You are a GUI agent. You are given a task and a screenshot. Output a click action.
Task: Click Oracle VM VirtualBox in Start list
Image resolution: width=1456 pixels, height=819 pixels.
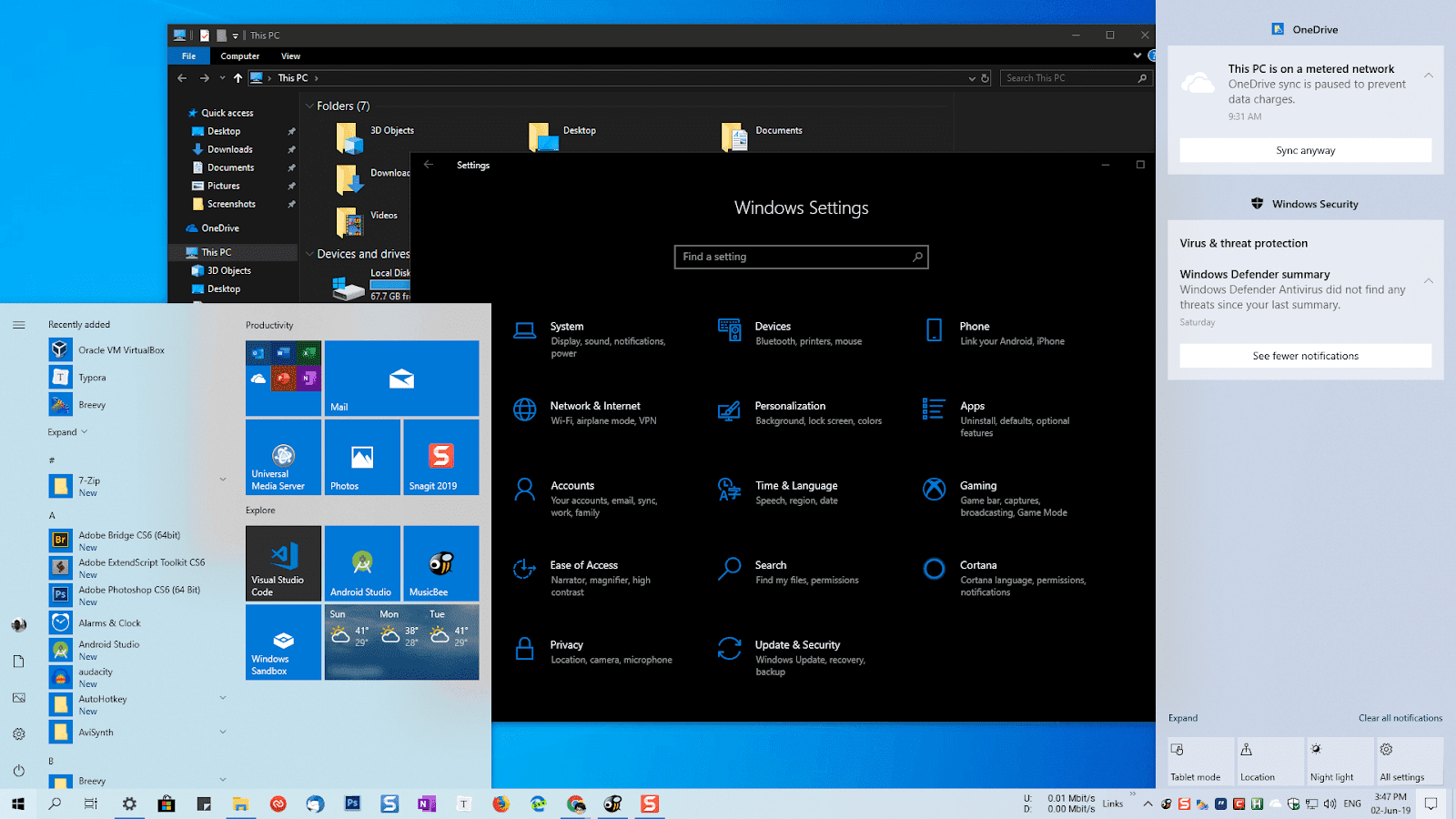(x=121, y=349)
